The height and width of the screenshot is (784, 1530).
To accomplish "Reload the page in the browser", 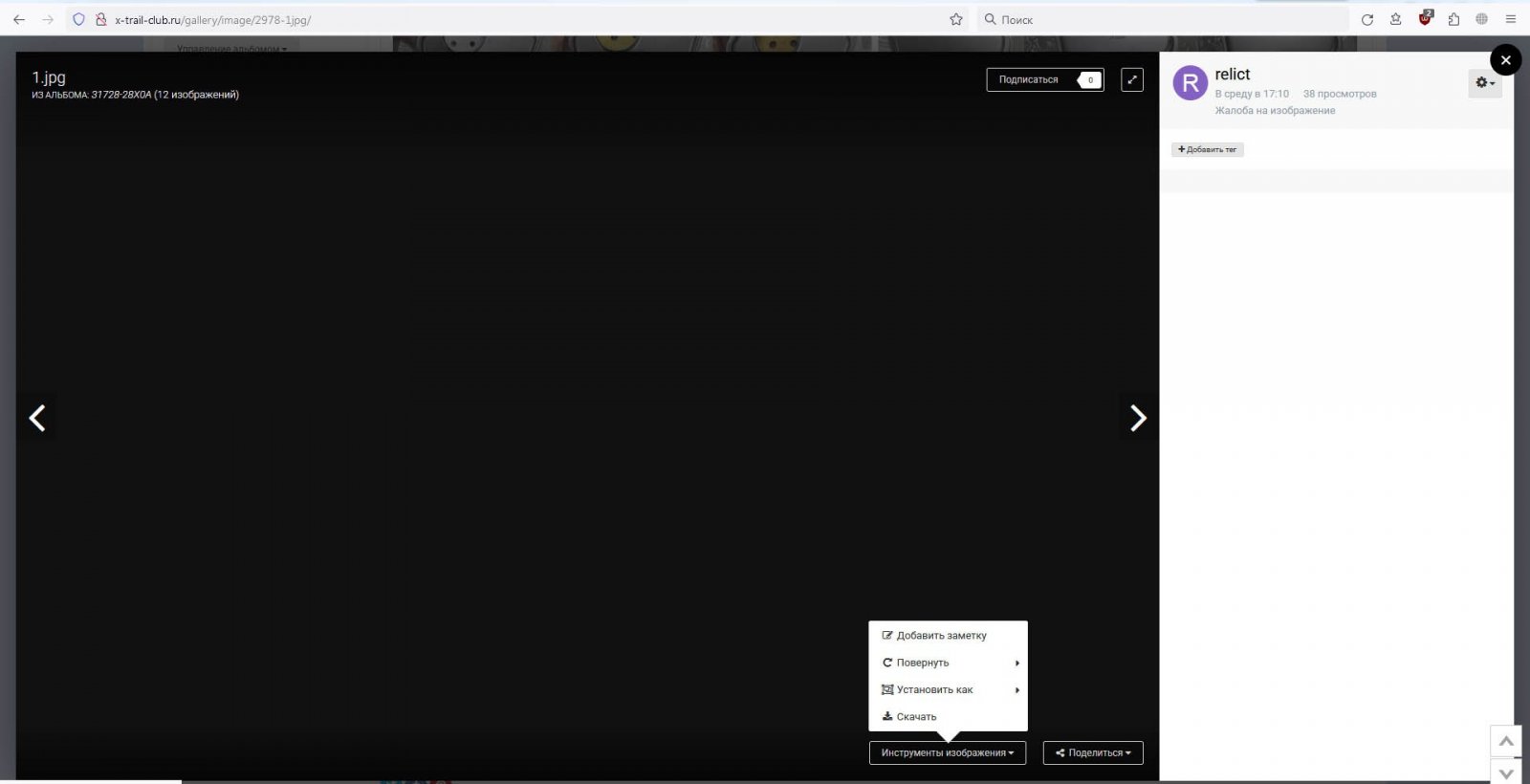I will (x=1367, y=19).
